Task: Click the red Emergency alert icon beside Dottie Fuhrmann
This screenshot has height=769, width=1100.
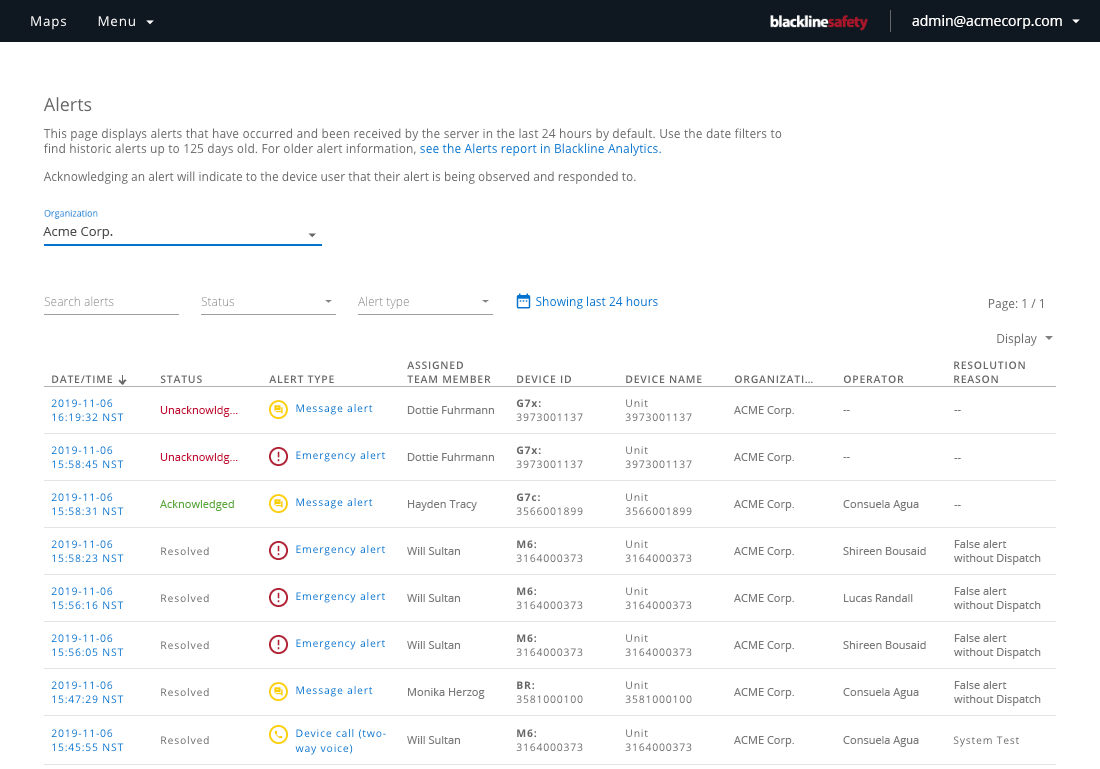Action: coord(278,456)
